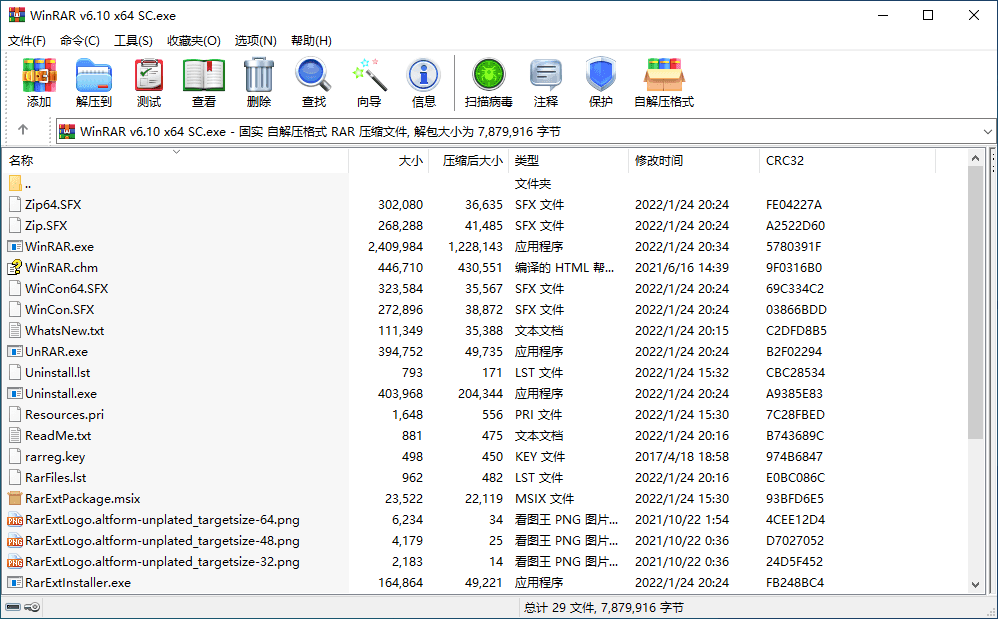Select the Uninstall.lst file name
The height and width of the screenshot is (619, 998).
click(57, 372)
